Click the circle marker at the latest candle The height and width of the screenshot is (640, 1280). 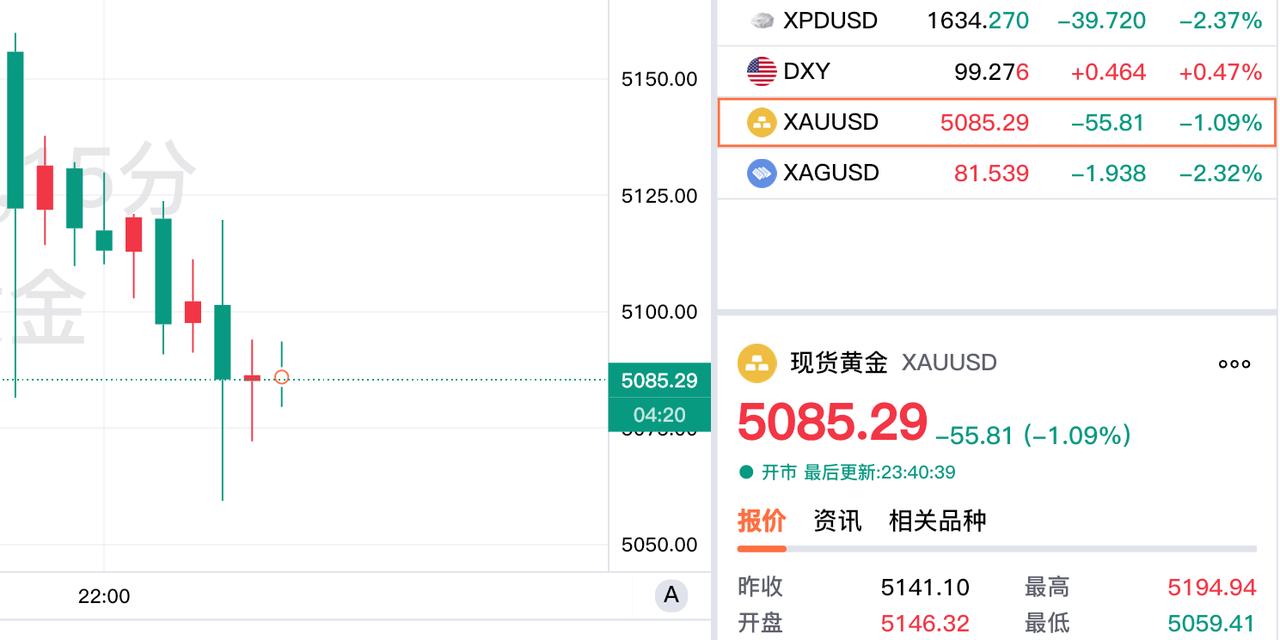click(282, 377)
